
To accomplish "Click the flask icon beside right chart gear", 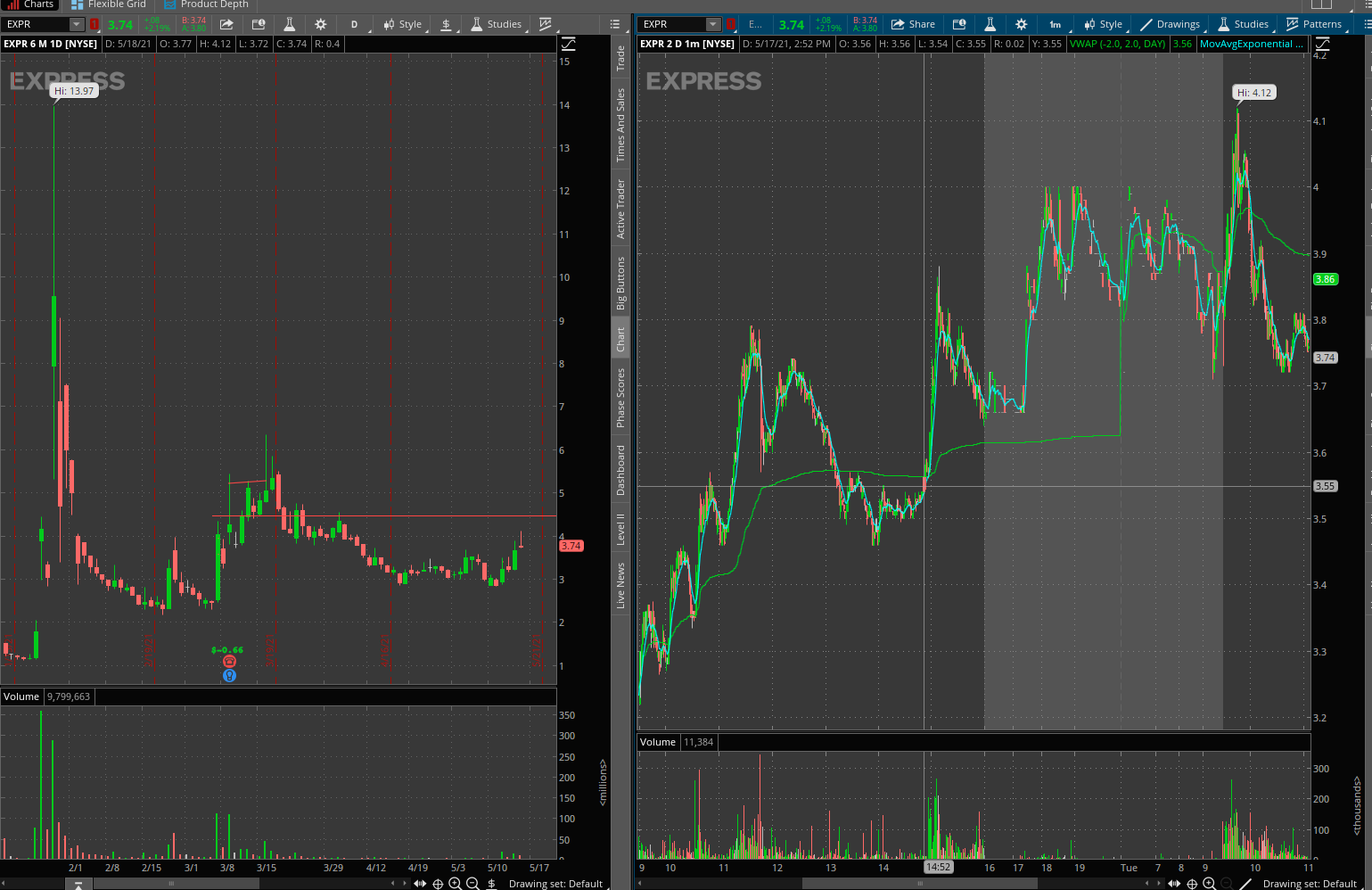I will coord(990,24).
